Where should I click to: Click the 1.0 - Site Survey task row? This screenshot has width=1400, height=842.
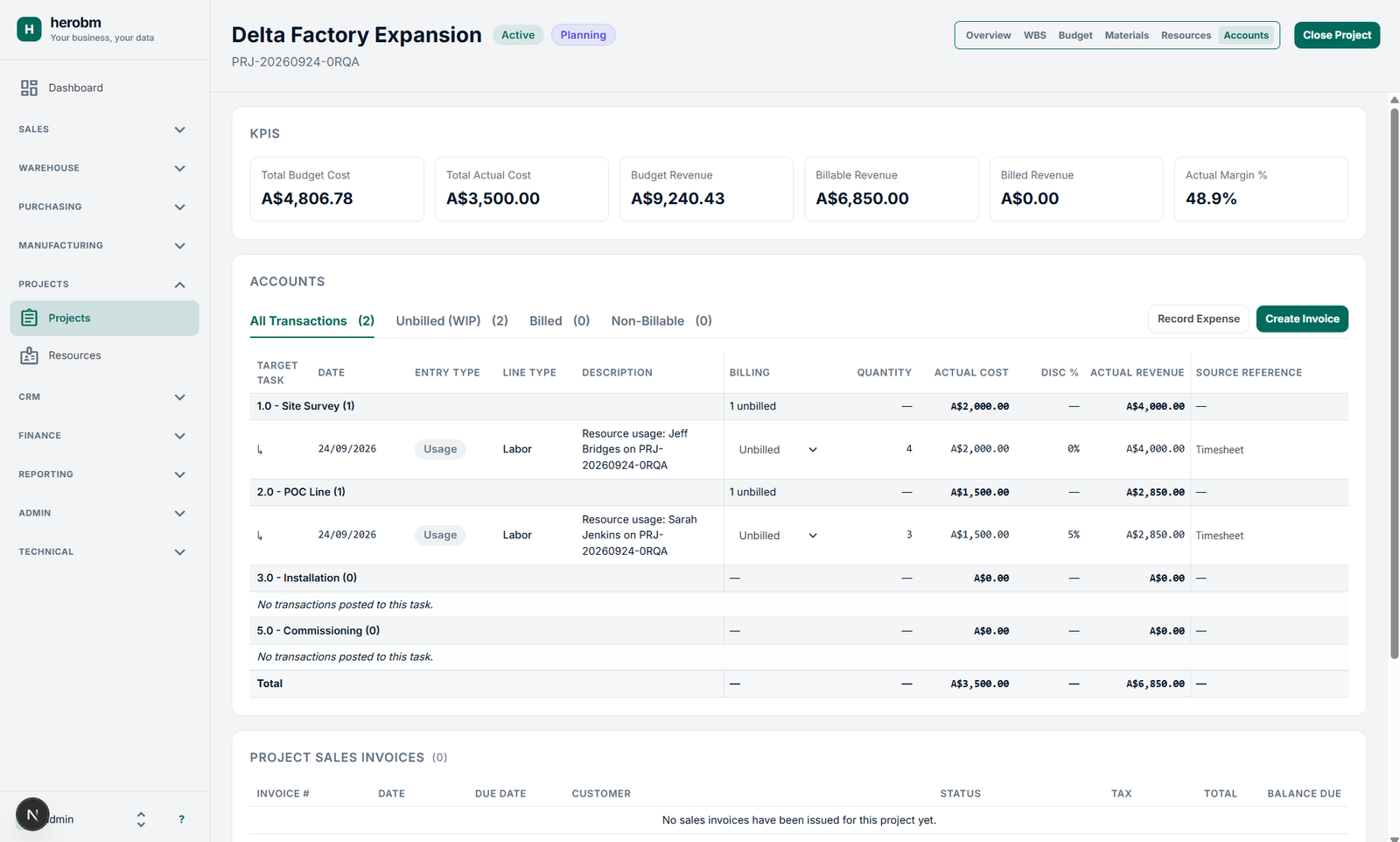pyautogui.click(x=799, y=406)
